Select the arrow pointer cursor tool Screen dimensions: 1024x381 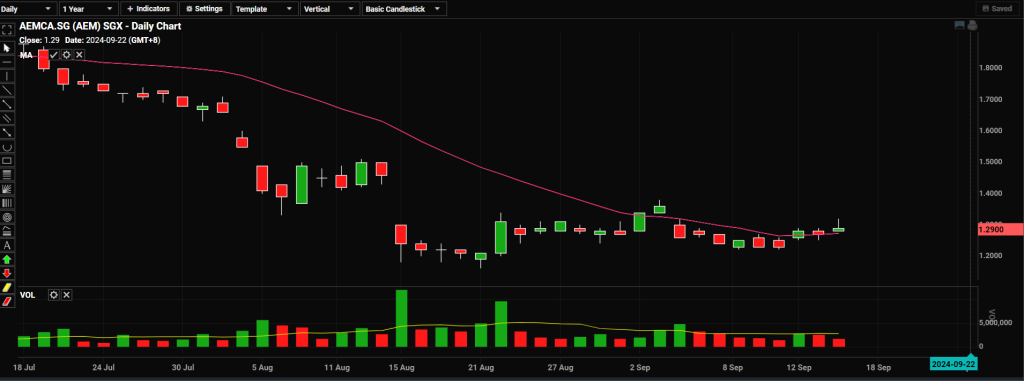click(x=7, y=48)
